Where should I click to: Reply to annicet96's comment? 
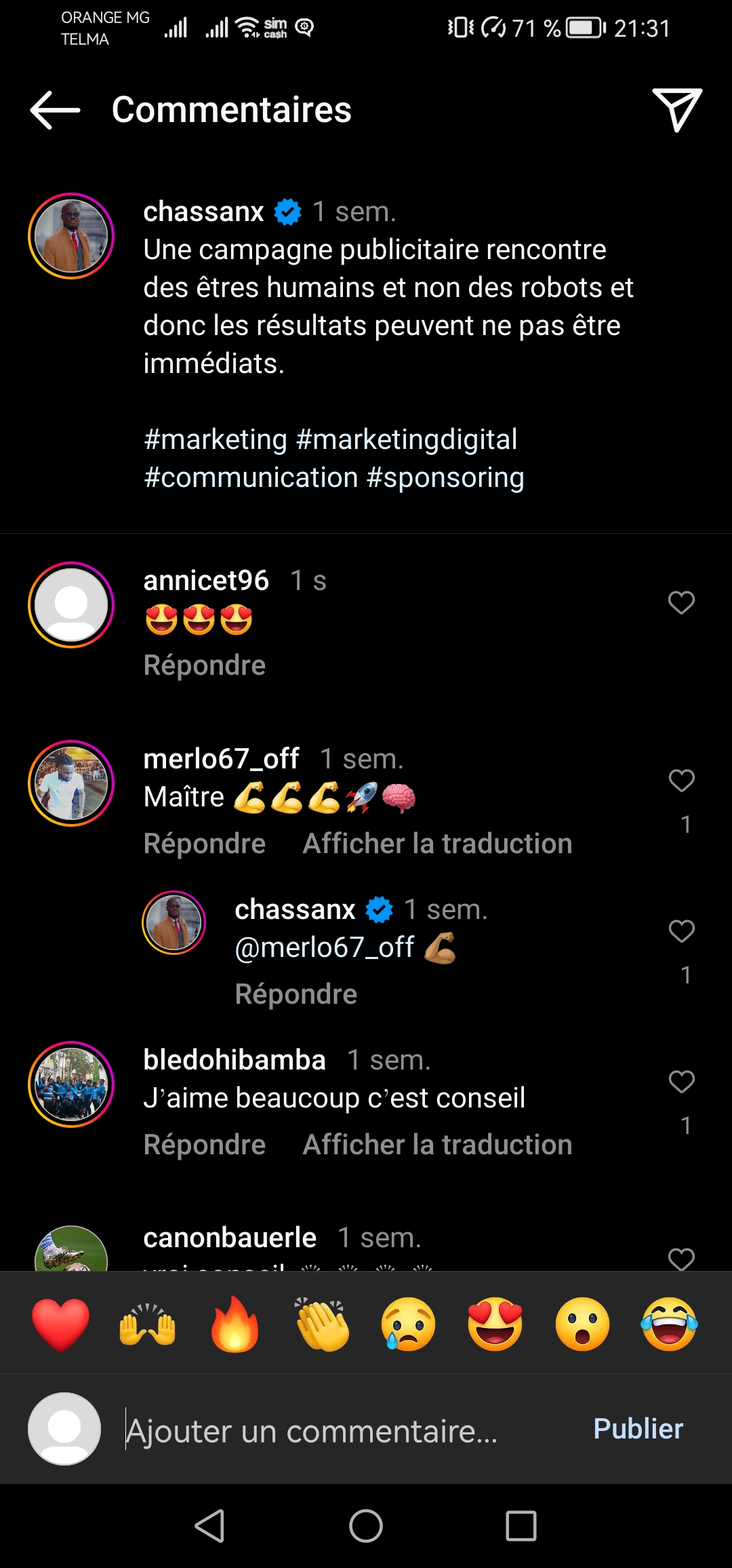tap(205, 665)
